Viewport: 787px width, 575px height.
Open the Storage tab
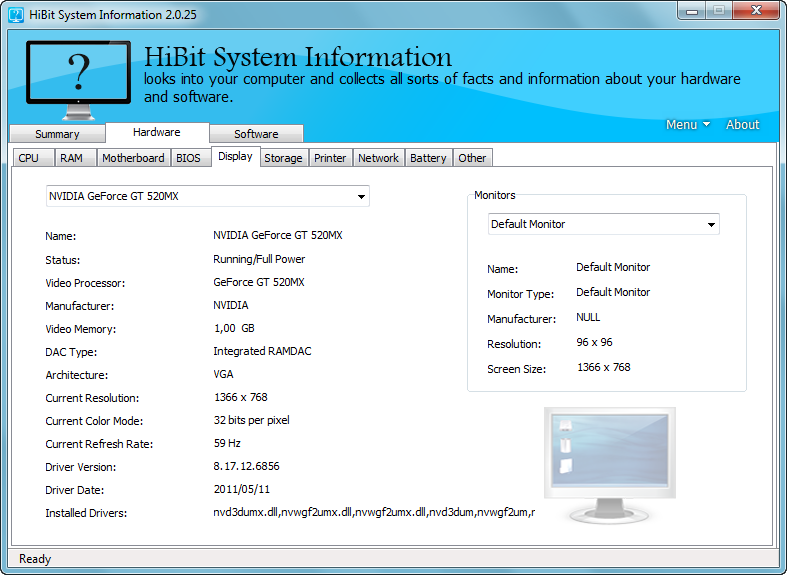283,158
